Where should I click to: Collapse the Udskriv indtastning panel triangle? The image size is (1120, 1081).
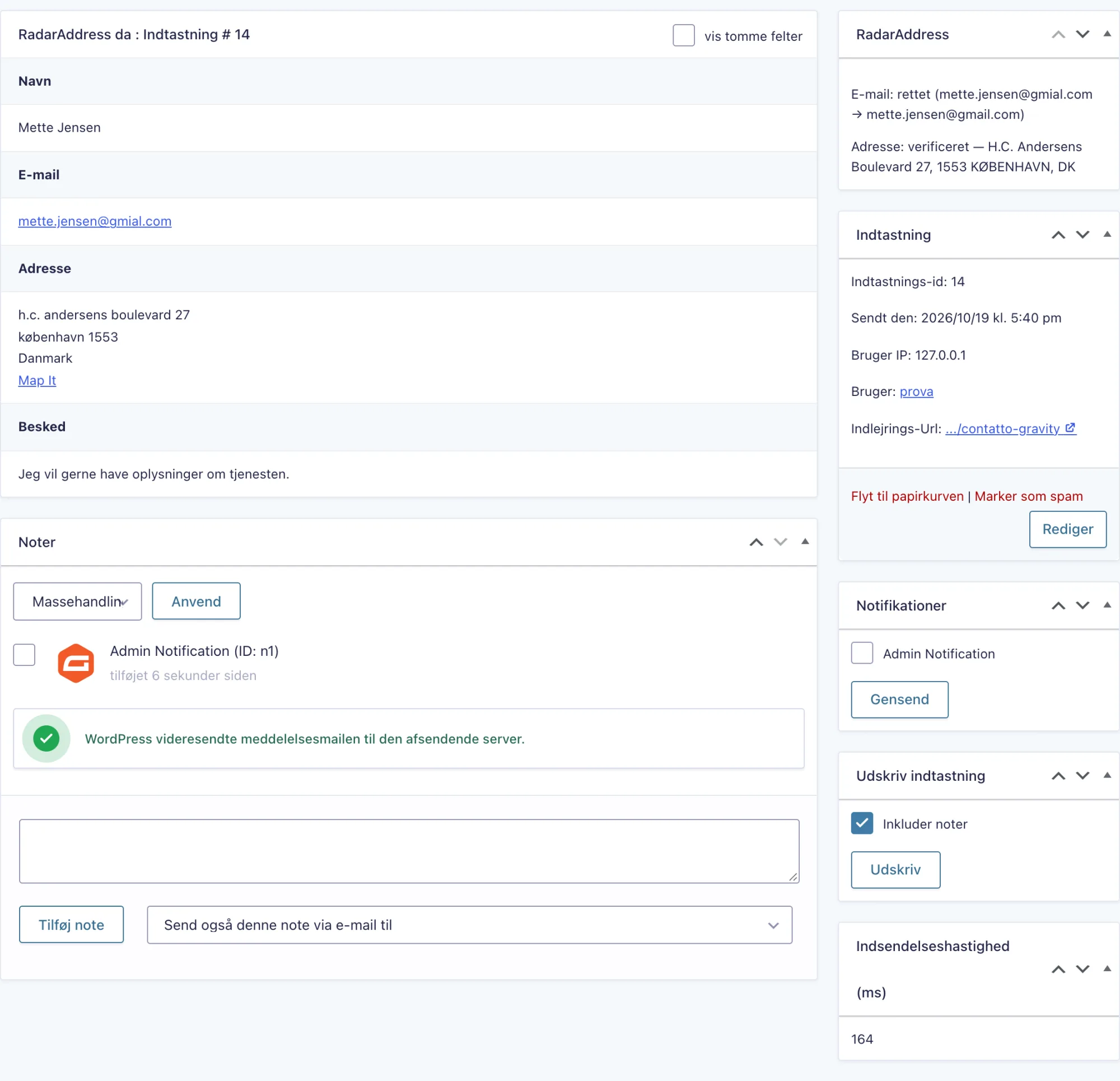pos(1107,775)
